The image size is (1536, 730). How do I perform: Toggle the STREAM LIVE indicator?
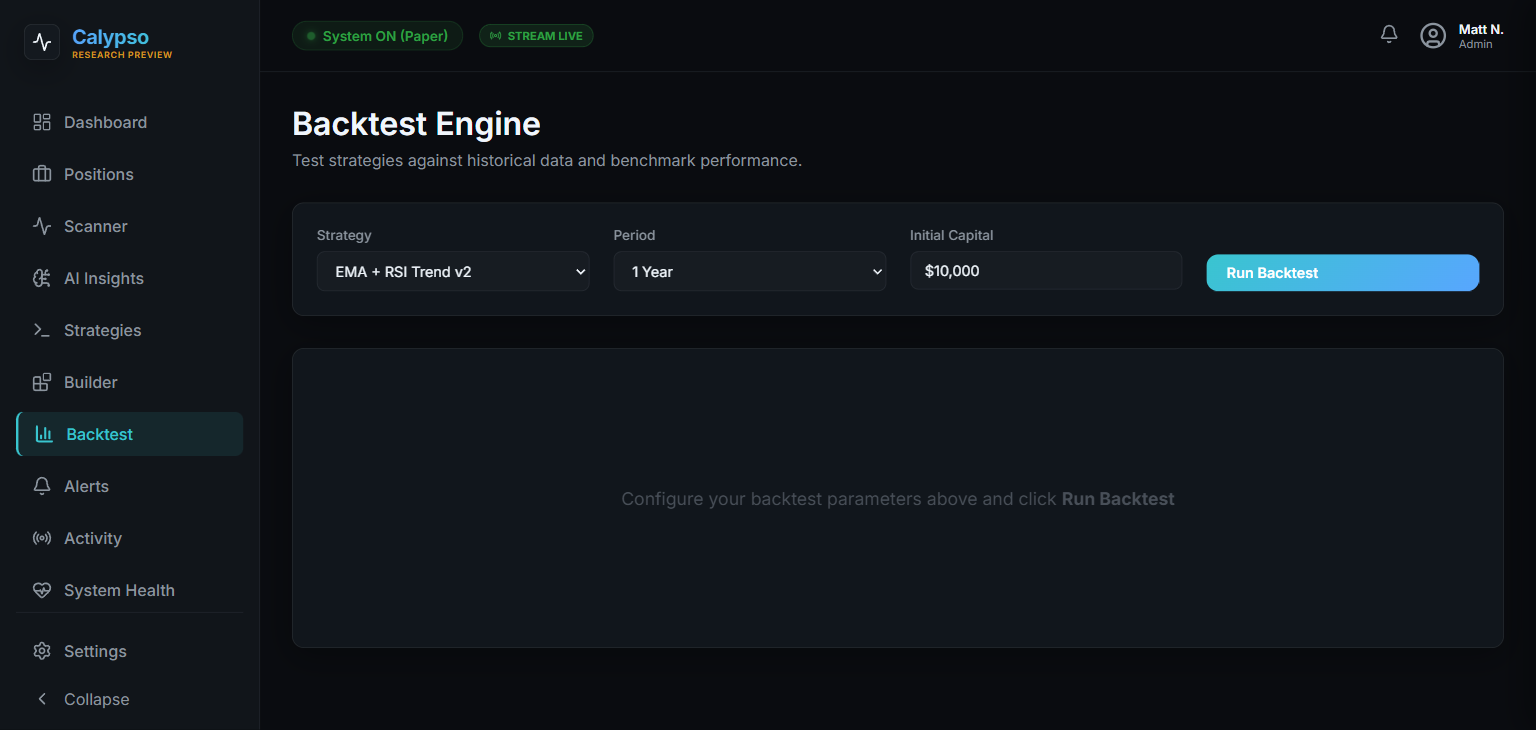(536, 35)
